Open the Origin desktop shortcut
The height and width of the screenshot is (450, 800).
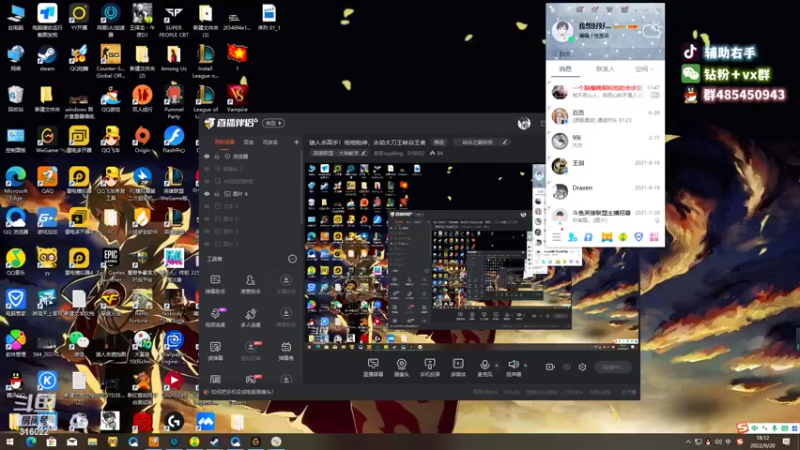coord(142,140)
